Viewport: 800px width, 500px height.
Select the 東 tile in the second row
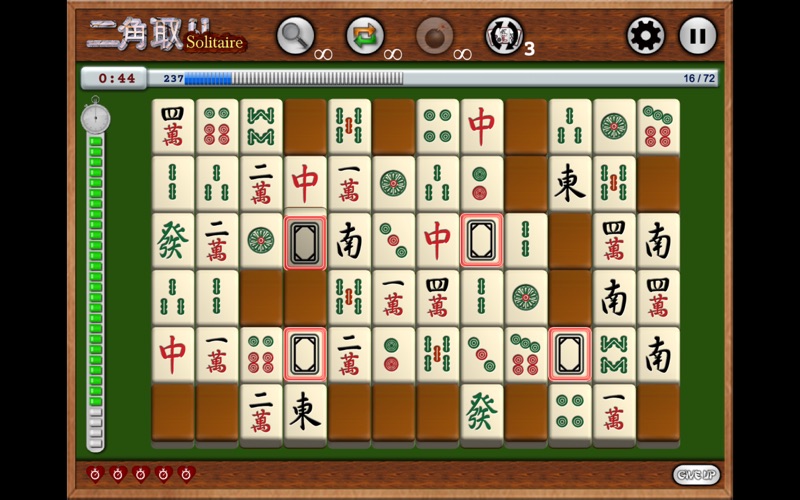tap(570, 184)
